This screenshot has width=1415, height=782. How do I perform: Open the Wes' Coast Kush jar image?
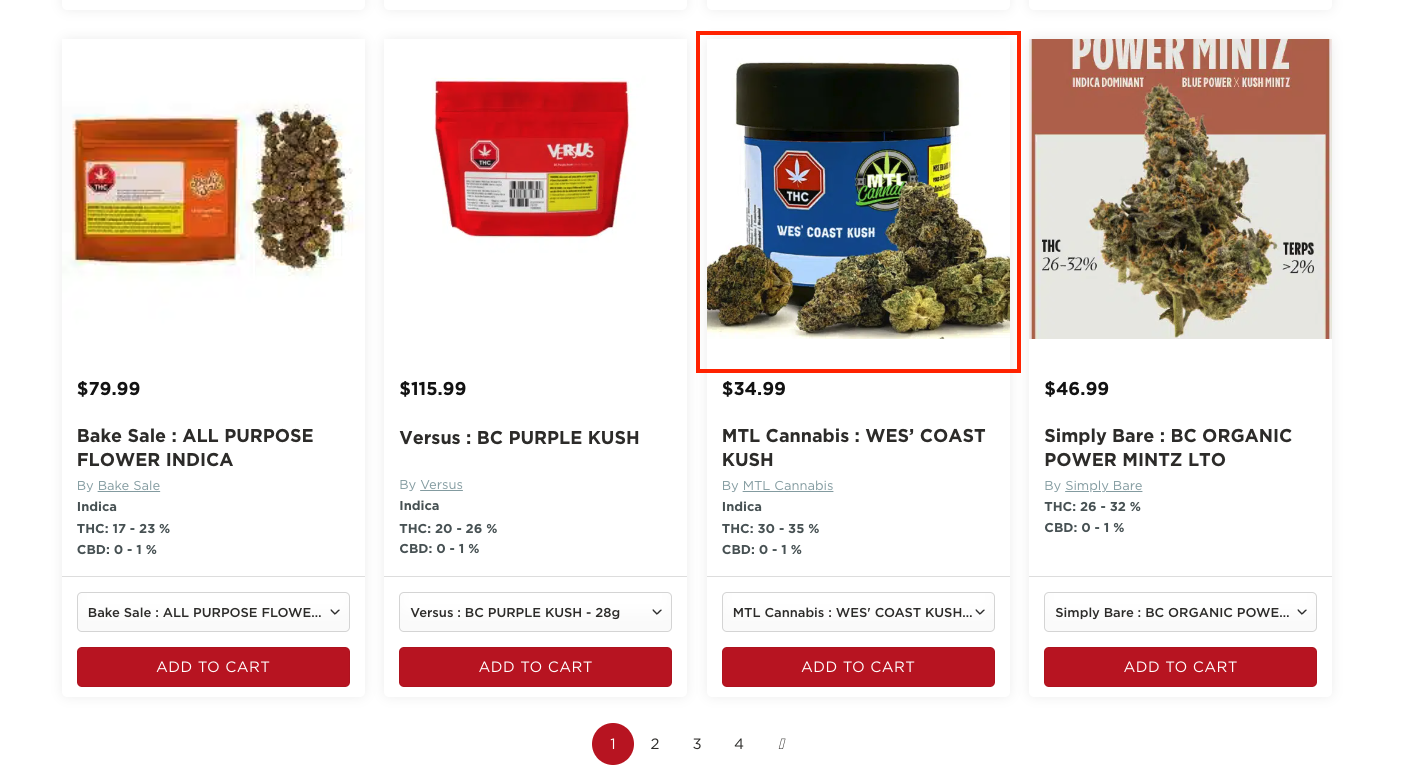858,202
